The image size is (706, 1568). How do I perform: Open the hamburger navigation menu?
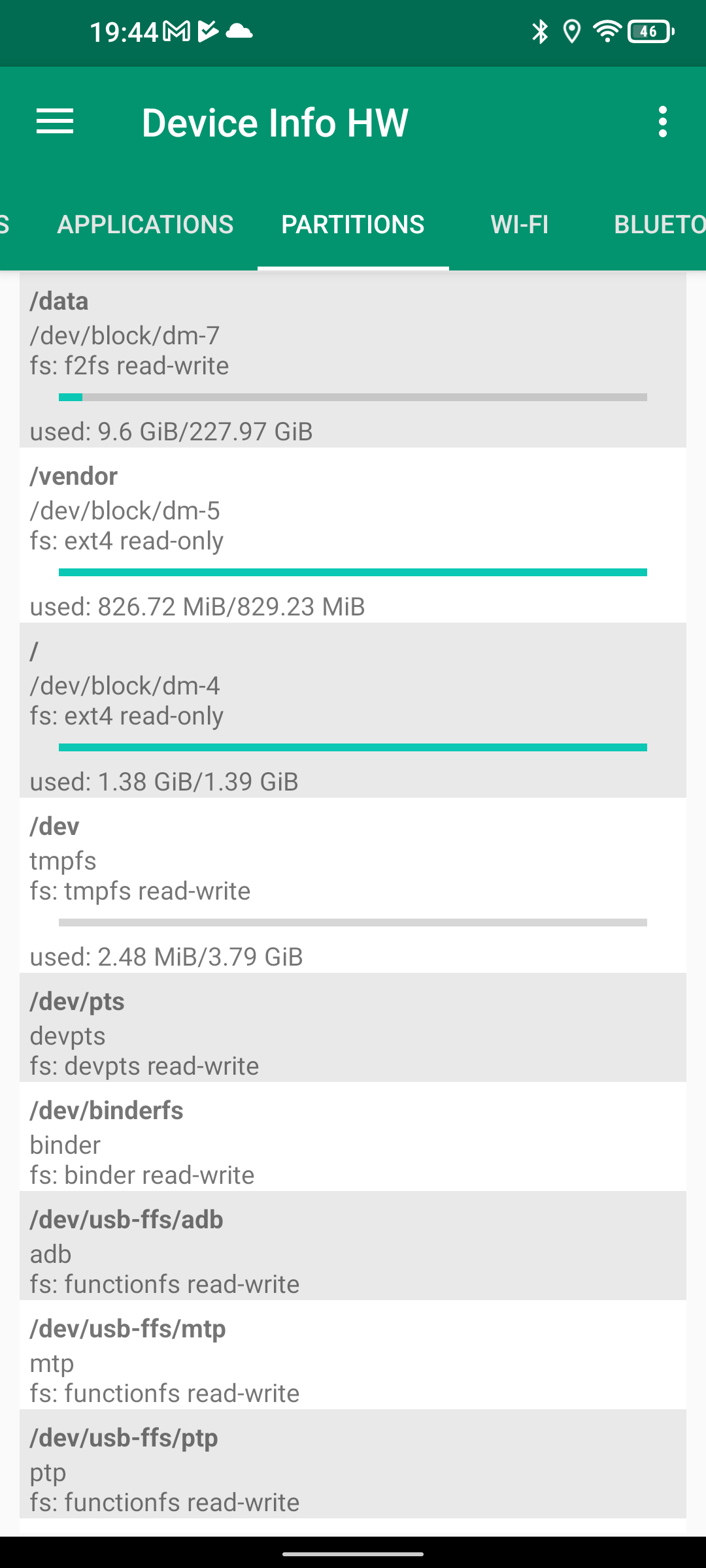55,122
